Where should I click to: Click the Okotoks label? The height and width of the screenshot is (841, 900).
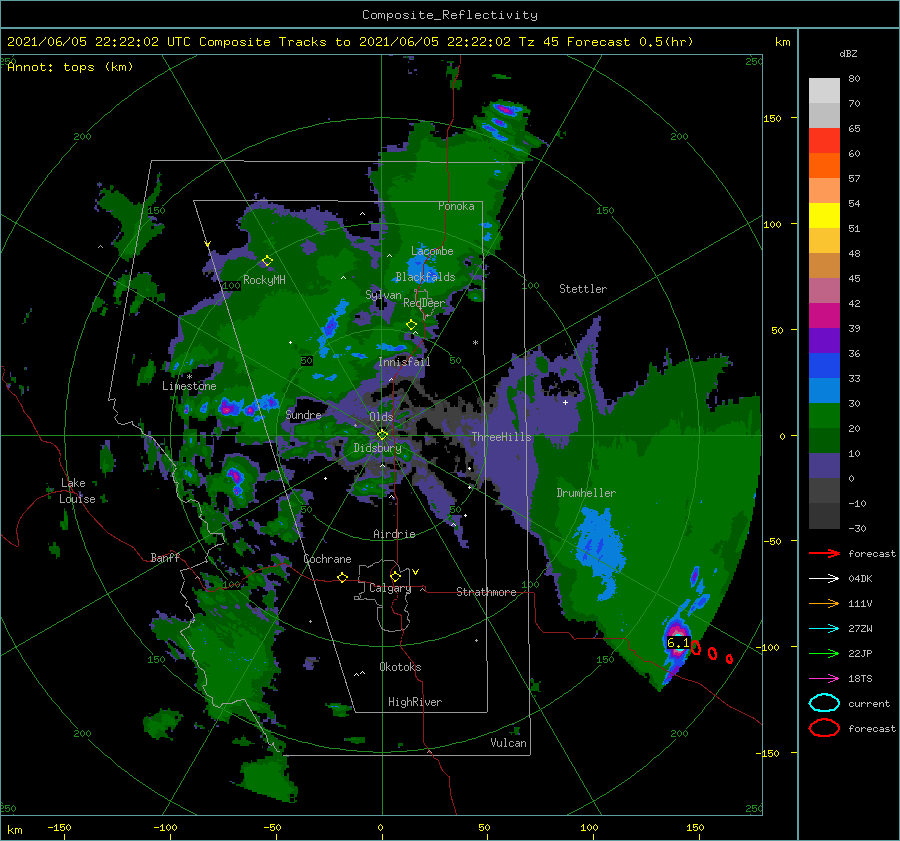click(400, 667)
